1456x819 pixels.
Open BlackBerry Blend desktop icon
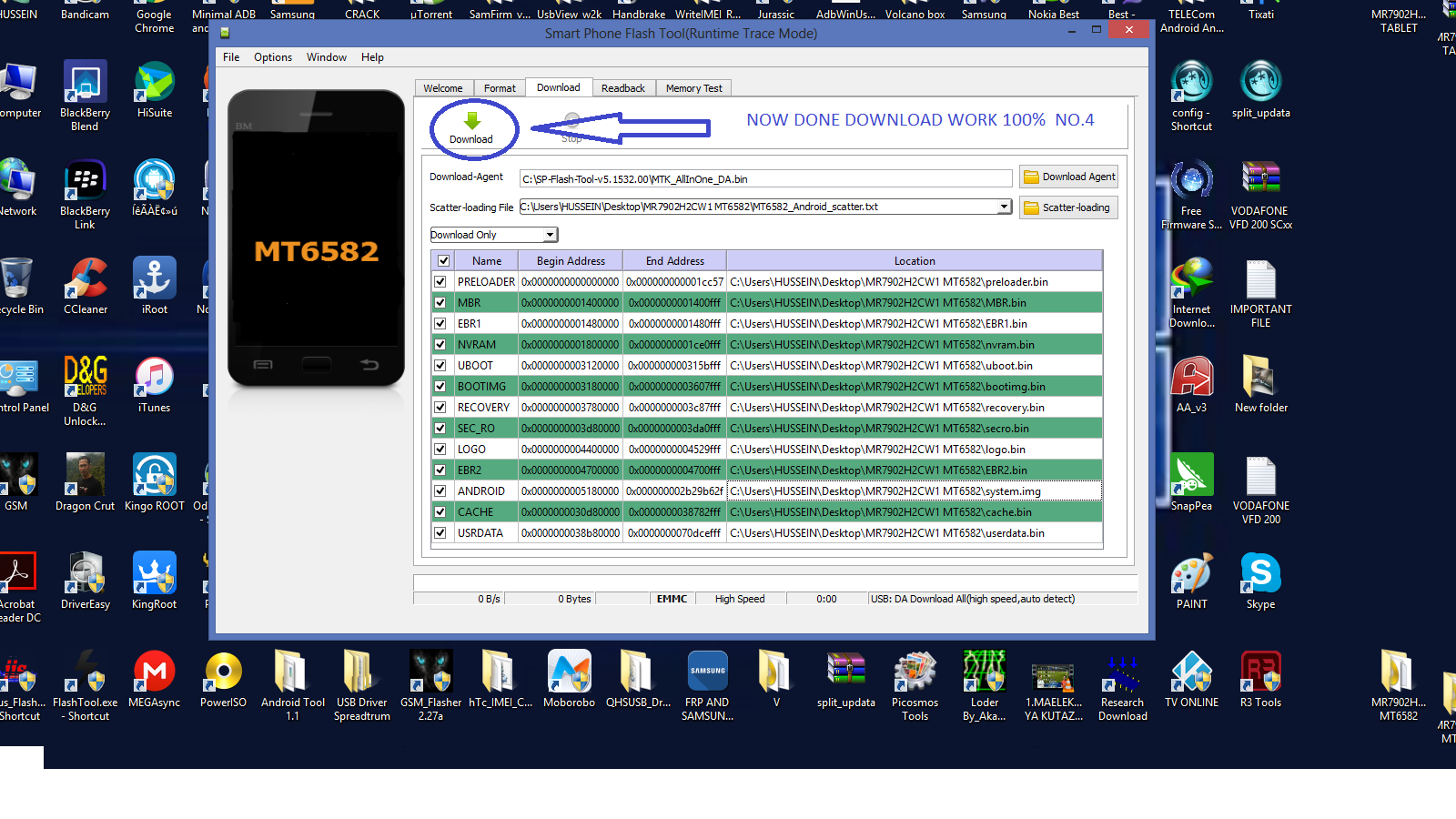[85, 96]
